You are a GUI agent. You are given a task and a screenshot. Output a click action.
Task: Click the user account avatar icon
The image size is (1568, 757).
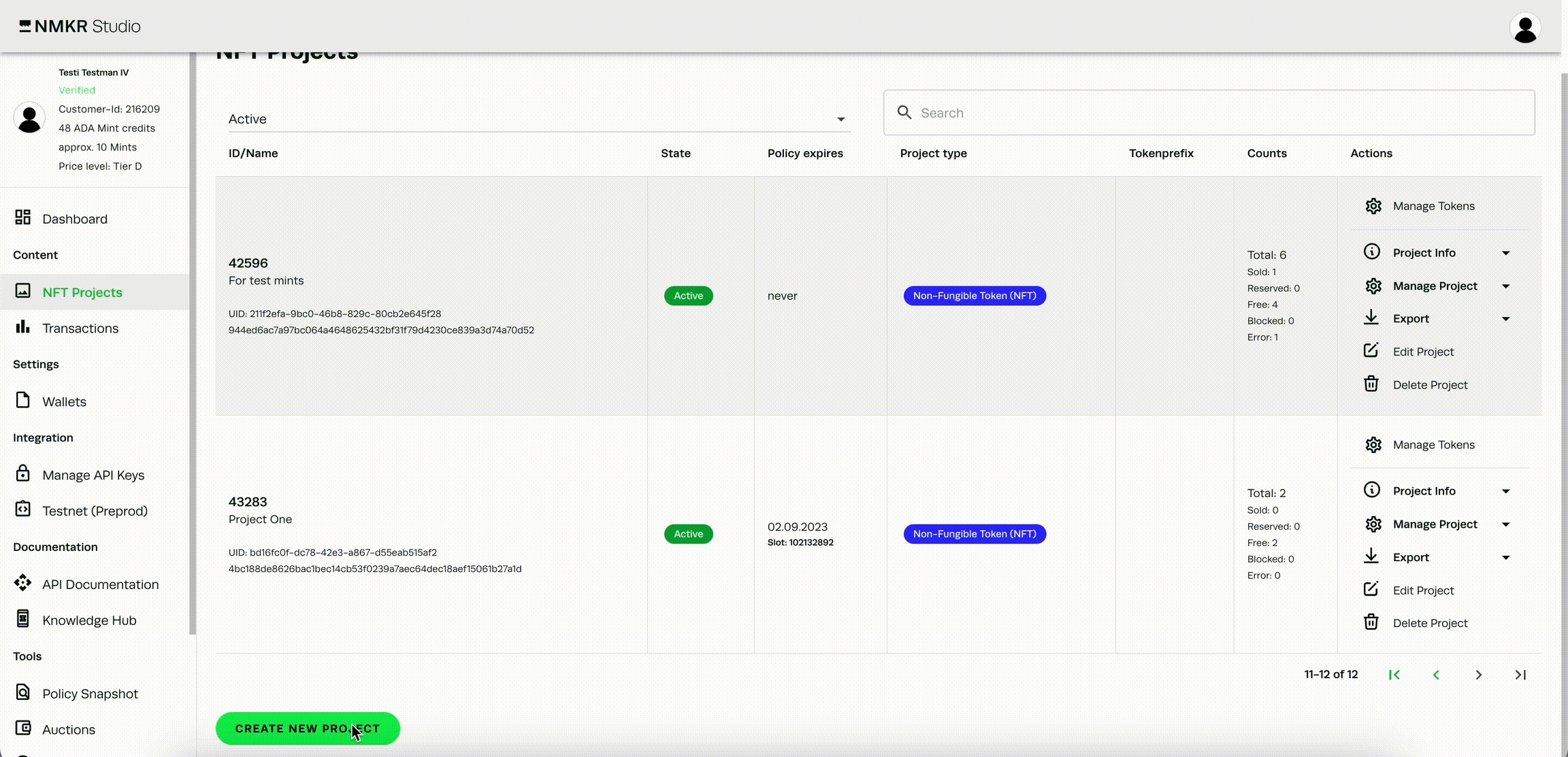[x=1524, y=28]
